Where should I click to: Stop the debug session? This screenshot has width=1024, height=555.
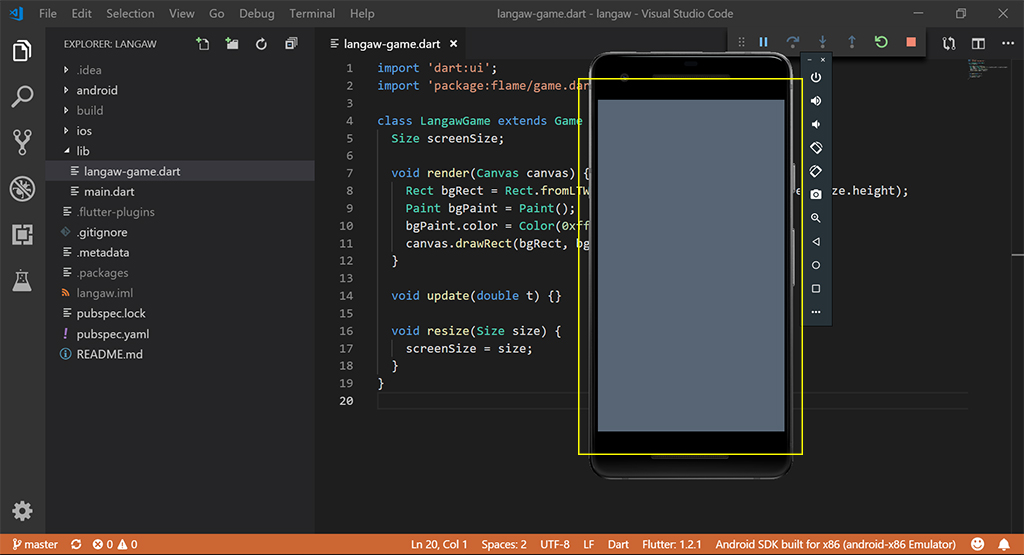coord(910,42)
